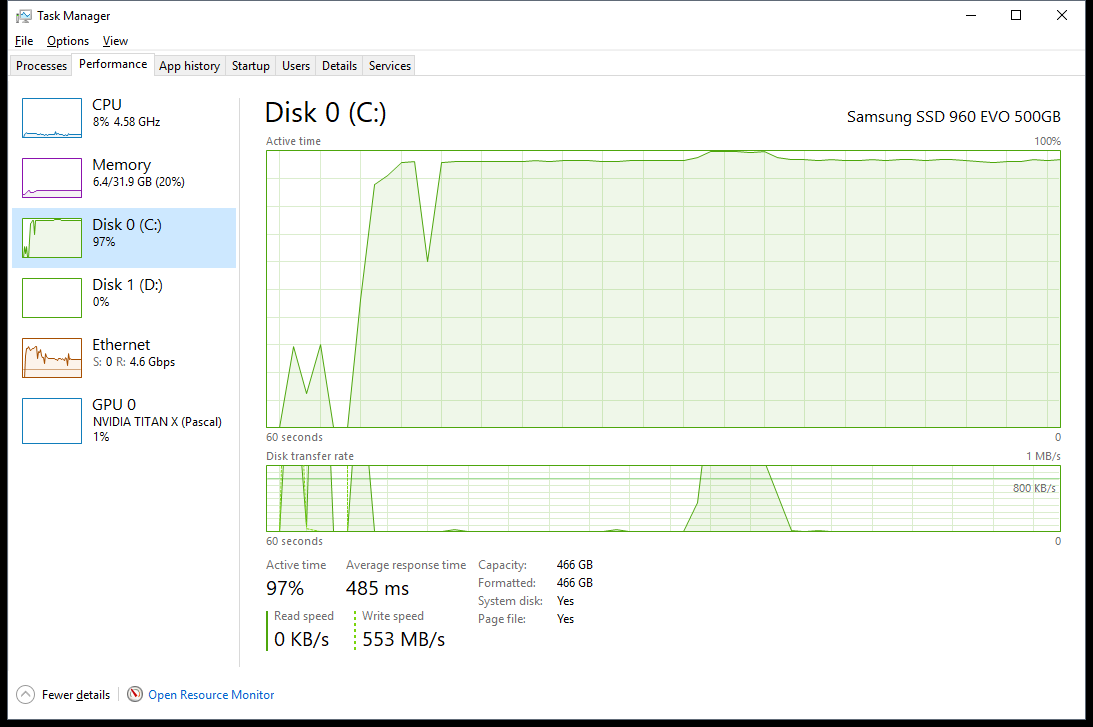Go to the App history tab

pyautogui.click(x=189, y=66)
